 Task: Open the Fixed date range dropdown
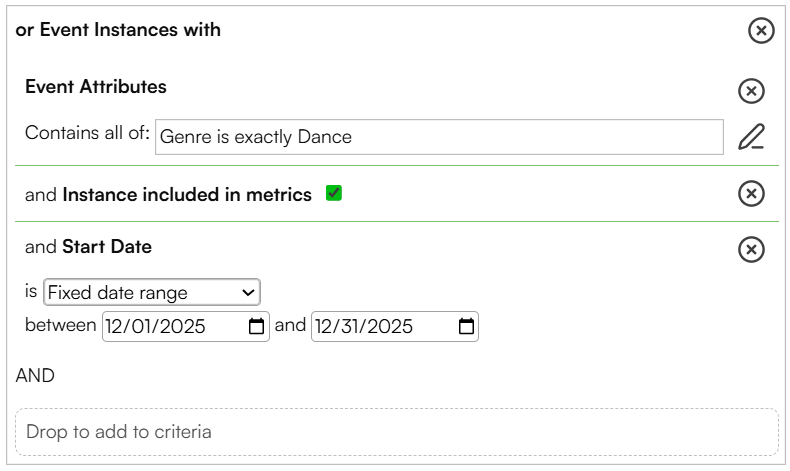(x=152, y=292)
